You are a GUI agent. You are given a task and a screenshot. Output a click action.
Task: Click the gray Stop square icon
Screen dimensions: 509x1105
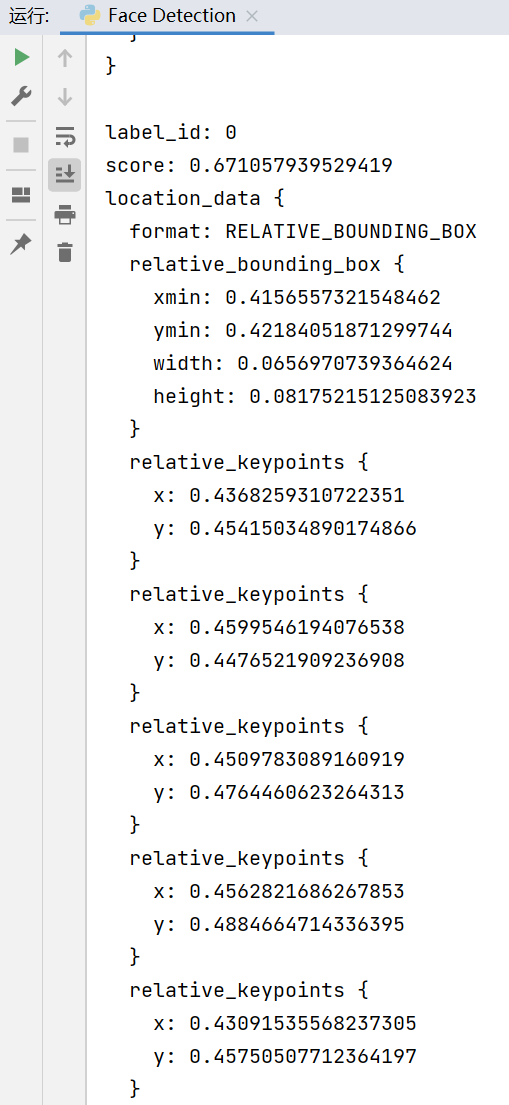click(x=21, y=144)
